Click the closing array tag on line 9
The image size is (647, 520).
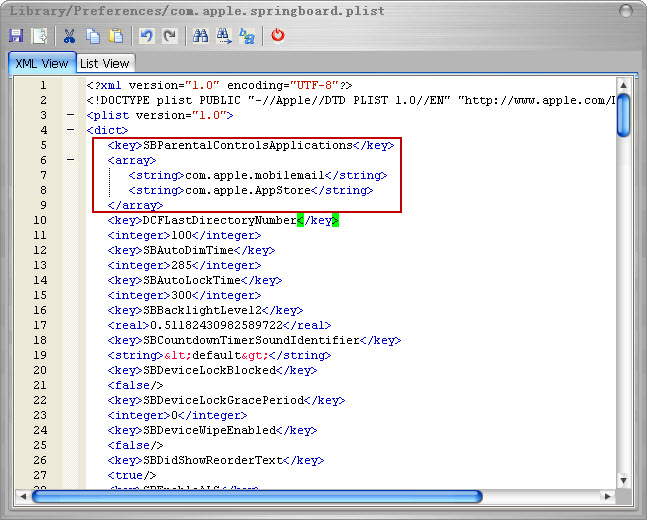135,205
